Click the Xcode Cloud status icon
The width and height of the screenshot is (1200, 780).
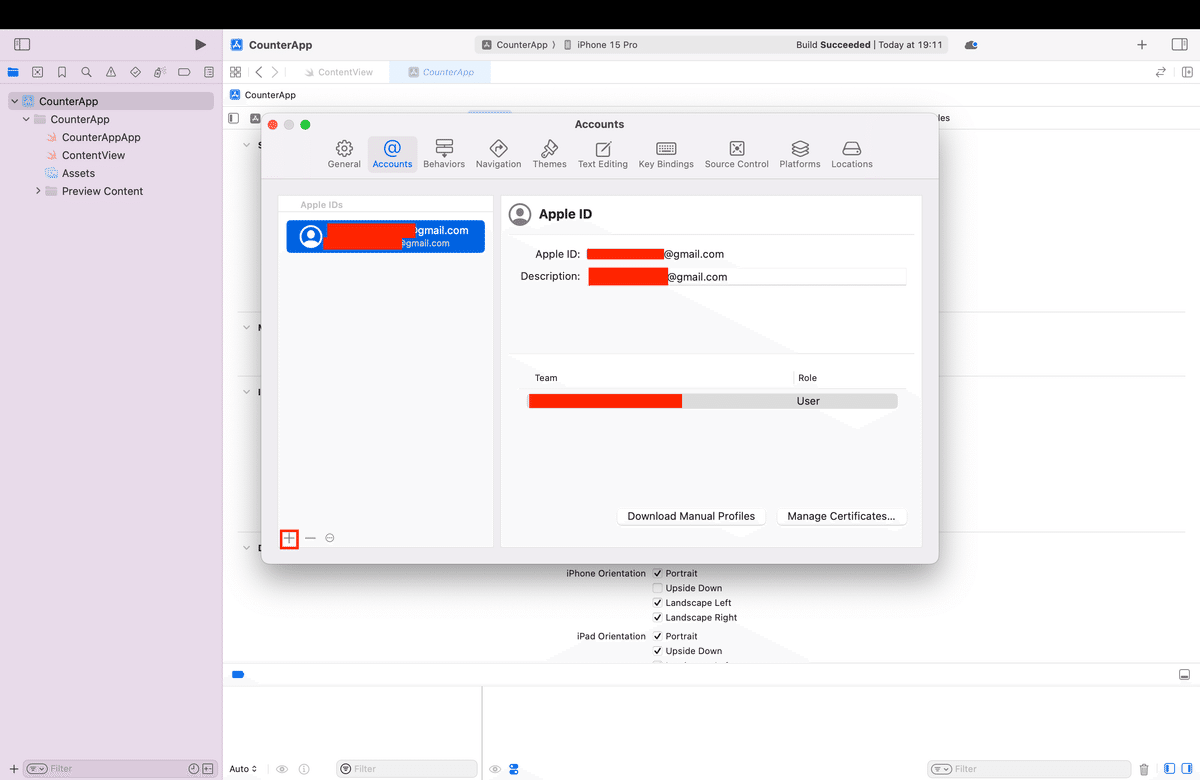click(971, 45)
